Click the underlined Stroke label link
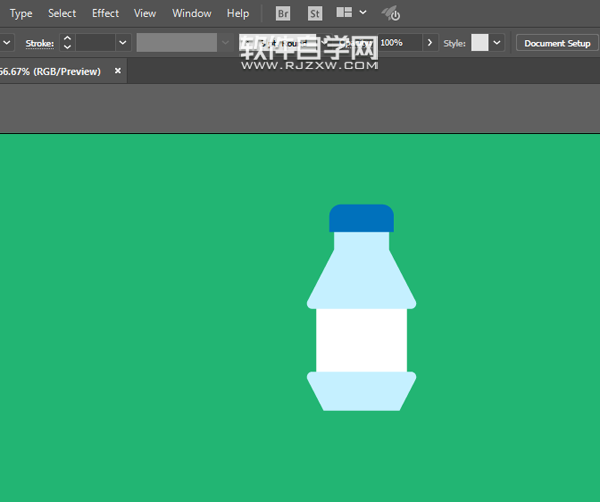Screen dimensions: 600x502 (39, 43)
